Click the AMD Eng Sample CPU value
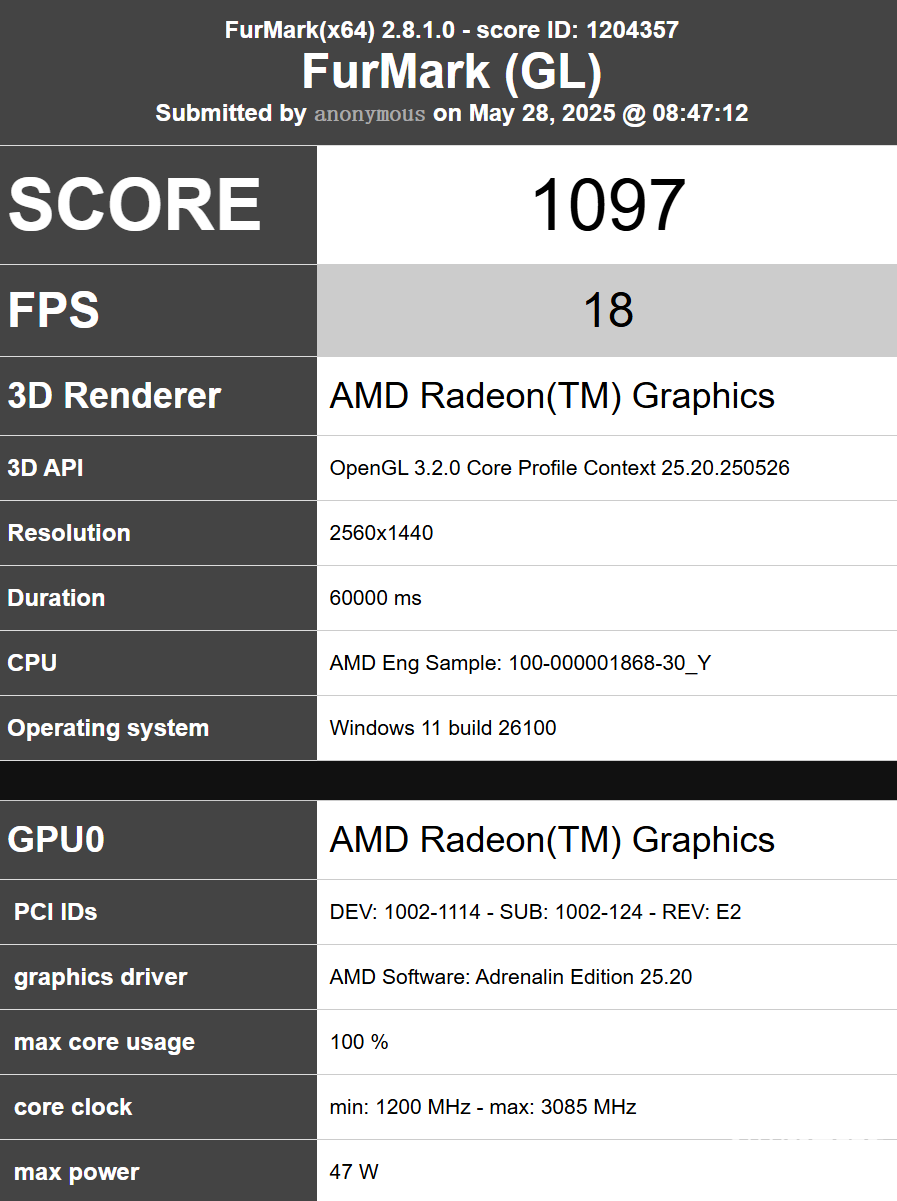The height and width of the screenshot is (1201, 897). [520, 663]
